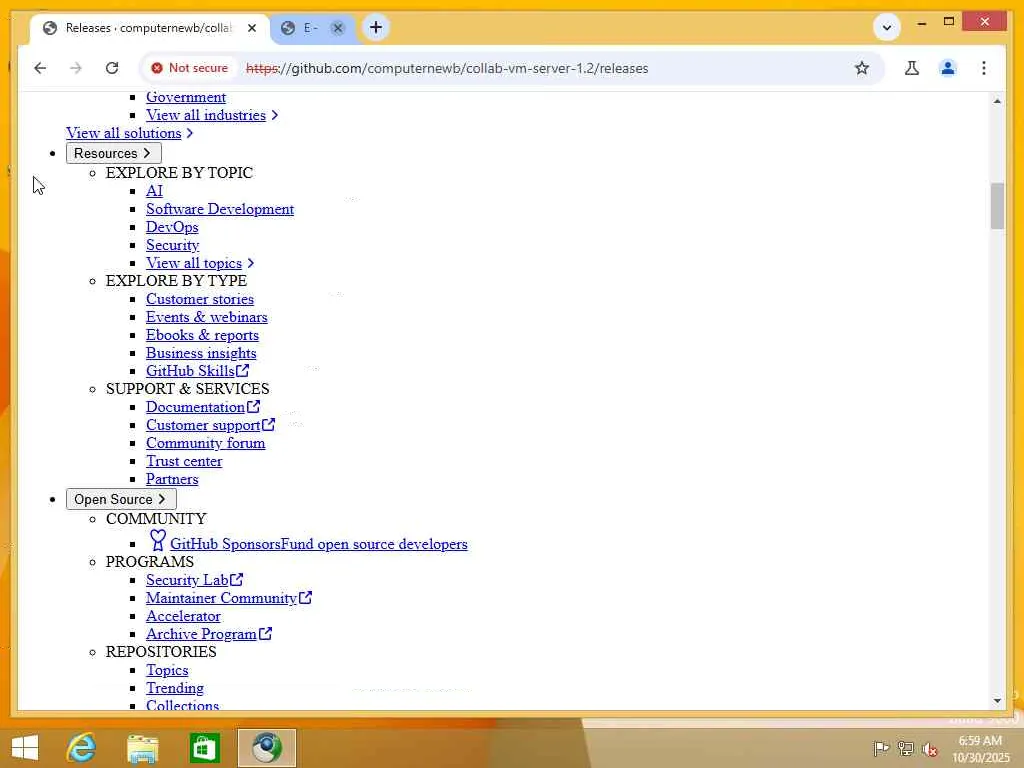Open Trust center link
The width and height of the screenshot is (1024, 768).
(x=184, y=461)
